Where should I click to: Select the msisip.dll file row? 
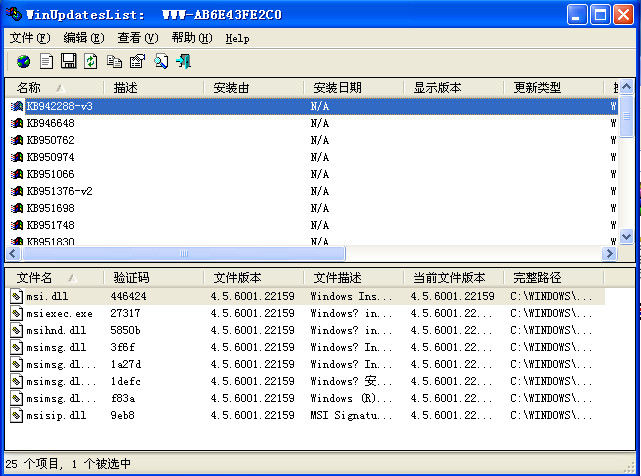pos(306,415)
